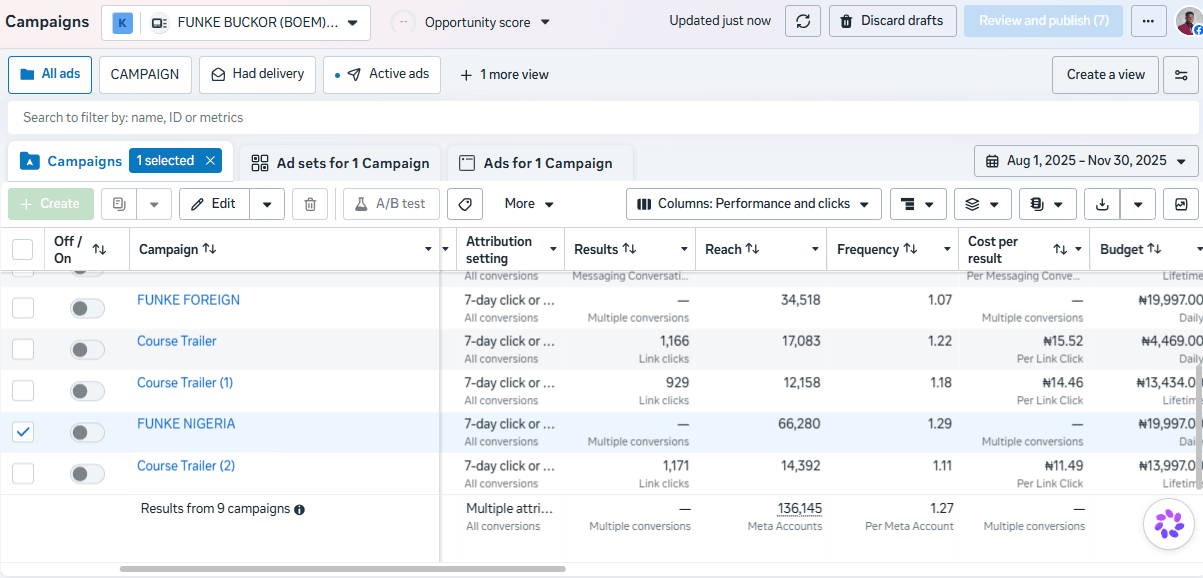Click the blue K account badge
The width and height of the screenshot is (1203, 578).
123,22
